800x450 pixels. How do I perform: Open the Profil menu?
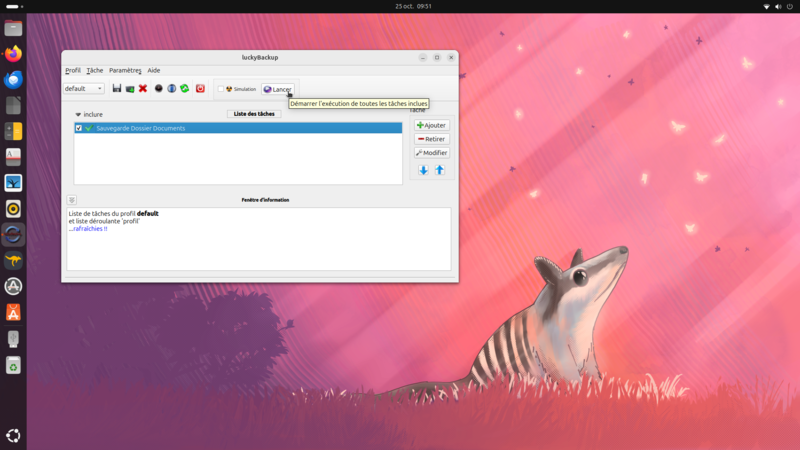pos(73,70)
